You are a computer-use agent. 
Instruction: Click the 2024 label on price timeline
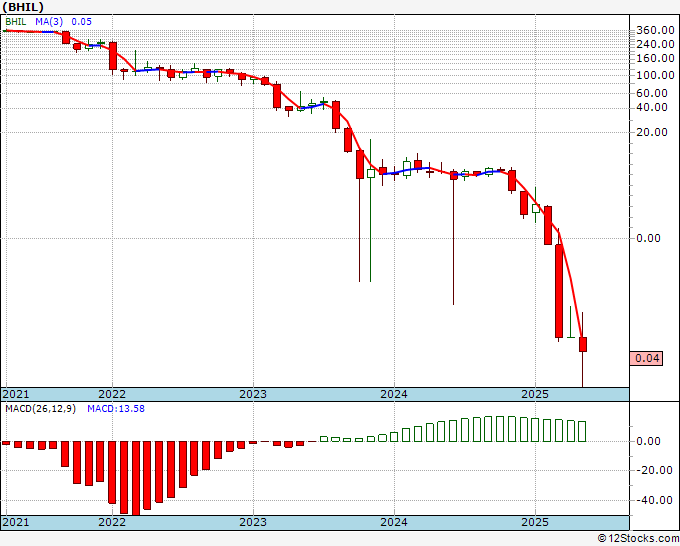[x=394, y=394]
